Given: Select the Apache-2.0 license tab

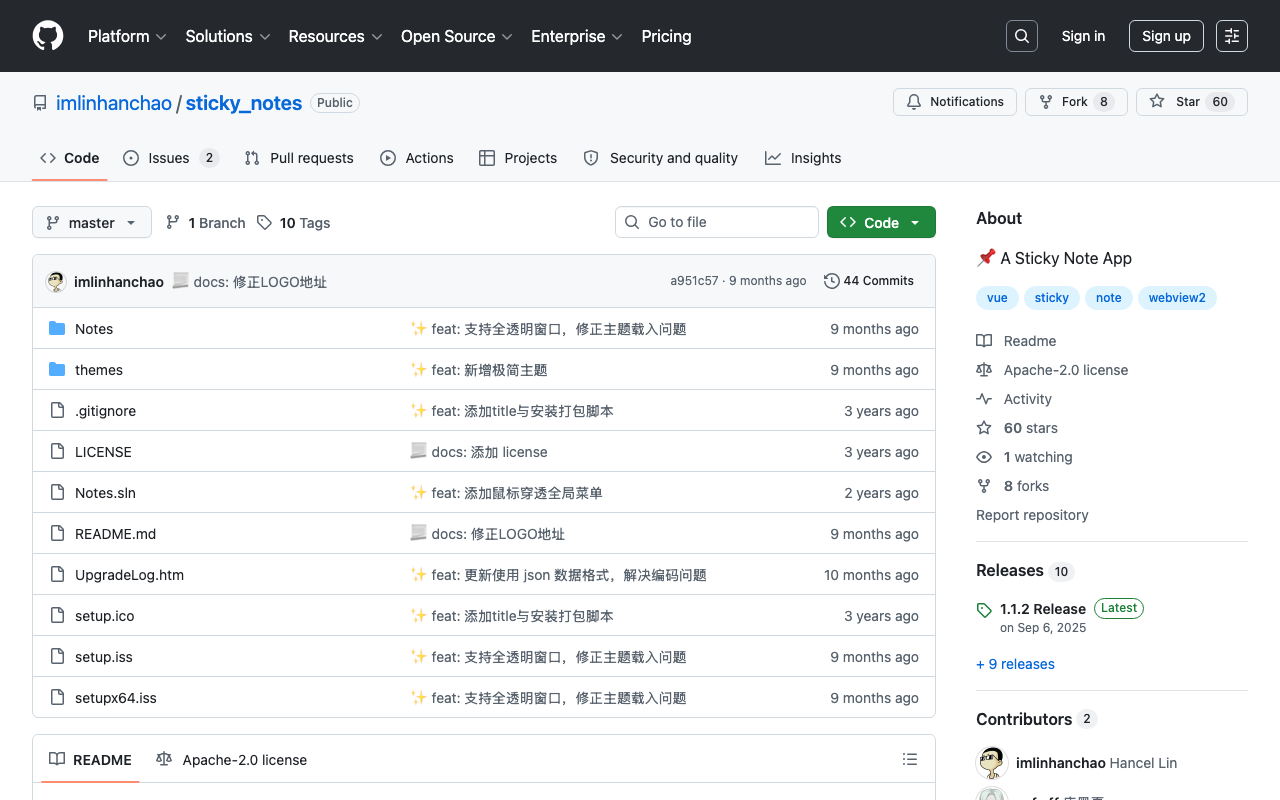Looking at the screenshot, I should pyautogui.click(x=231, y=760).
